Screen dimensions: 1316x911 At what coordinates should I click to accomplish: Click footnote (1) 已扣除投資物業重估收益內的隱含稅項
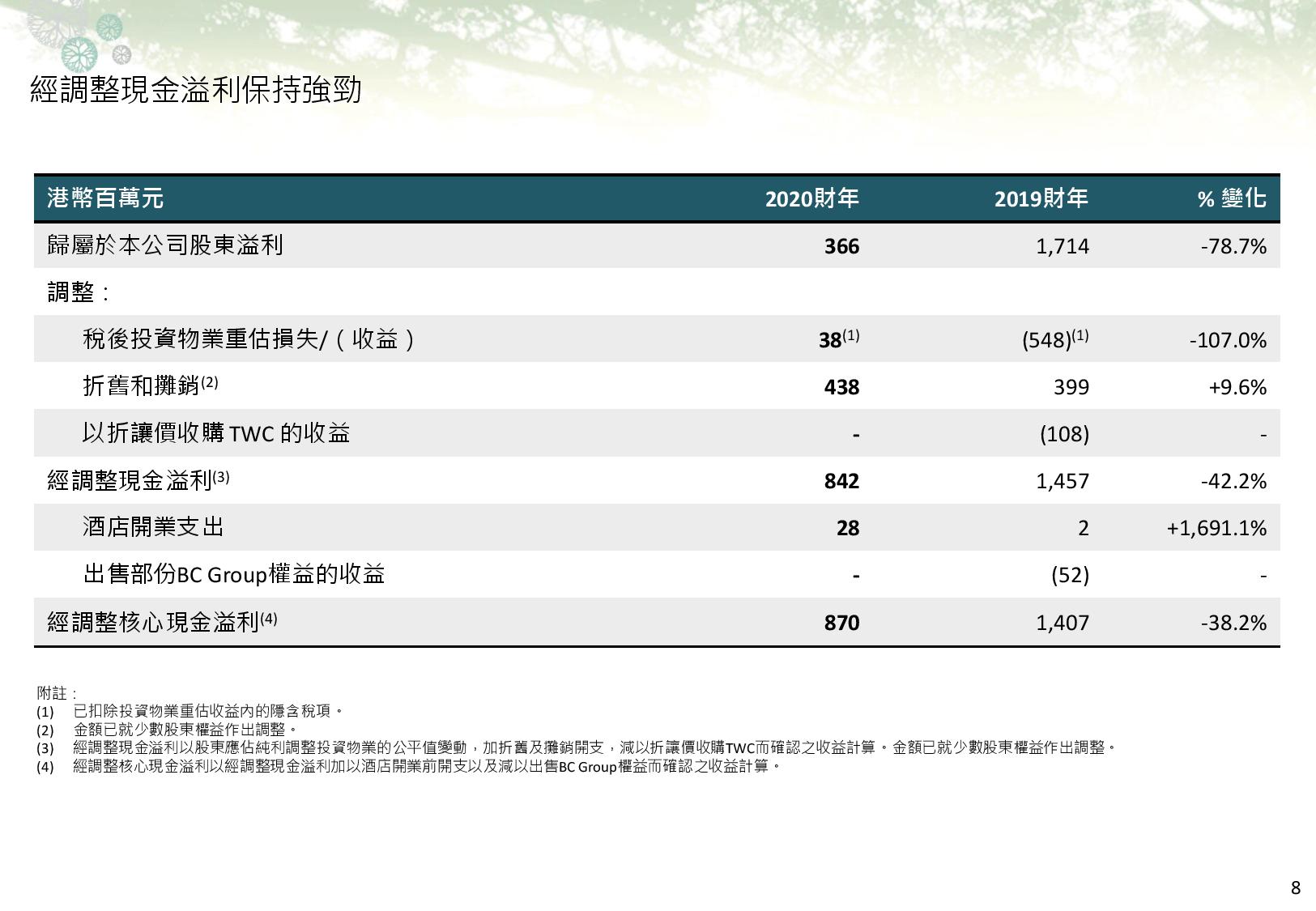(x=191, y=712)
